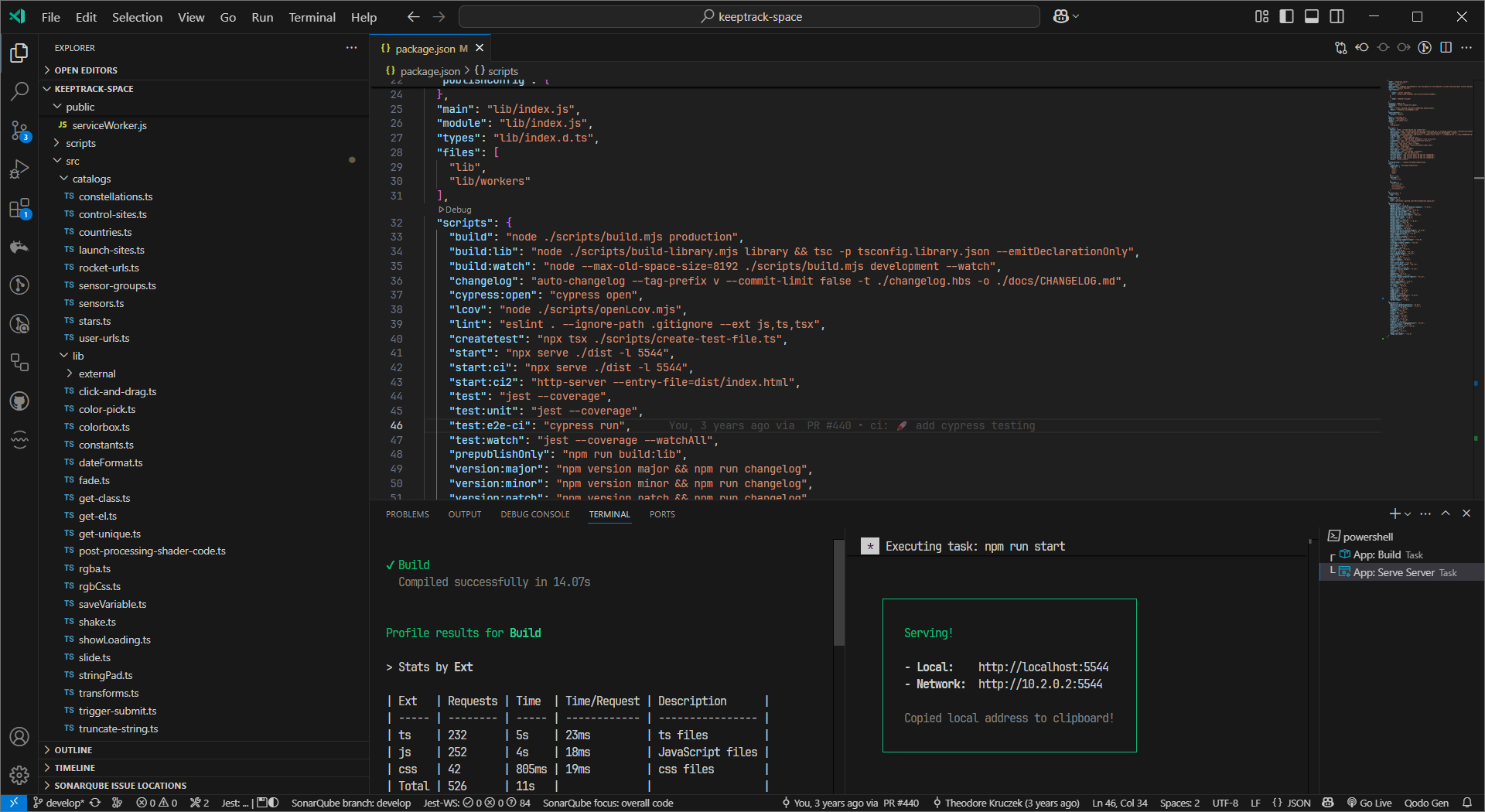The width and height of the screenshot is (1485, 812).
Task: Open Copilot chat icon in title bar
Action: coord(1061,16)
